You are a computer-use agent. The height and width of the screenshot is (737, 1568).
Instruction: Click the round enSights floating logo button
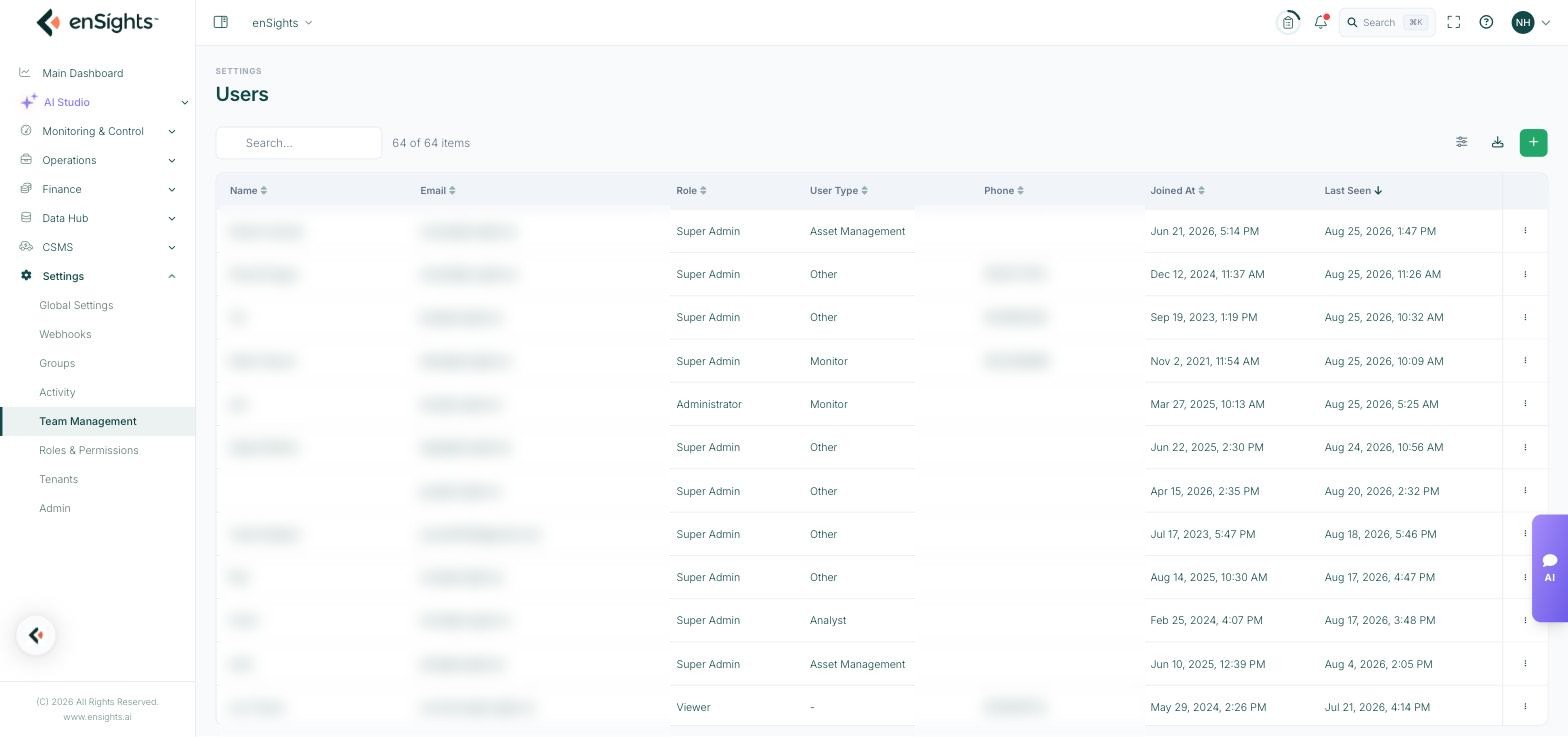36,635
